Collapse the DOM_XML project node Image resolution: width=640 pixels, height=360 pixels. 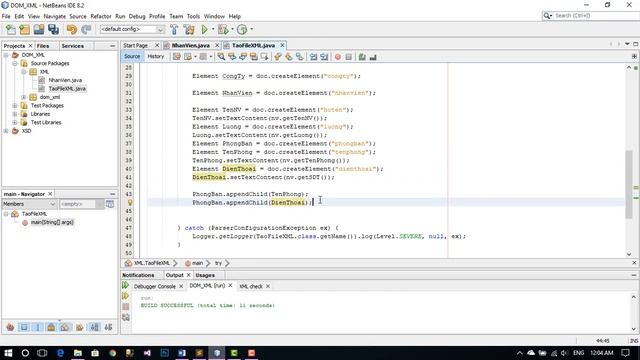coord(6,55)
